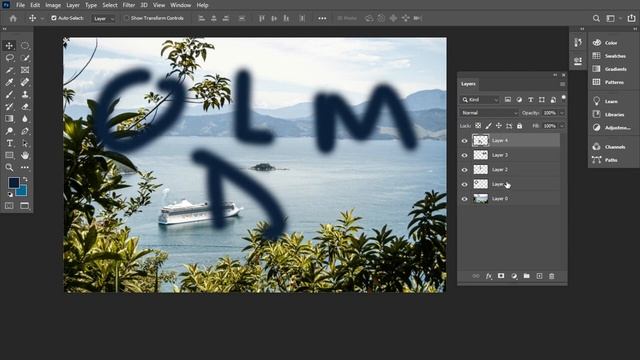Viewport: 640px width, 360px height.
Task: Select the Zoom tool
Action: point(9,167)
